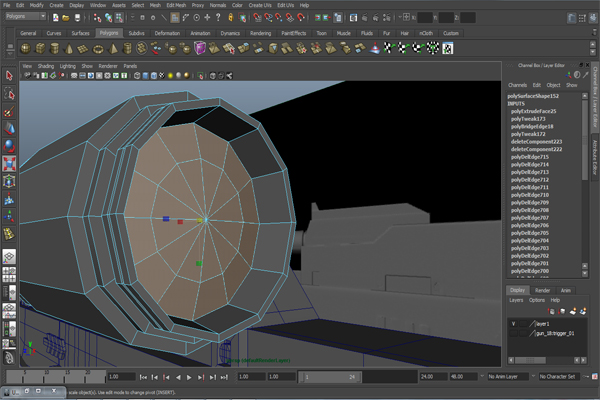600x400 pixels.
Task: Click the time range slider bar
Action: pyautogui.click(x=331, y=377)
